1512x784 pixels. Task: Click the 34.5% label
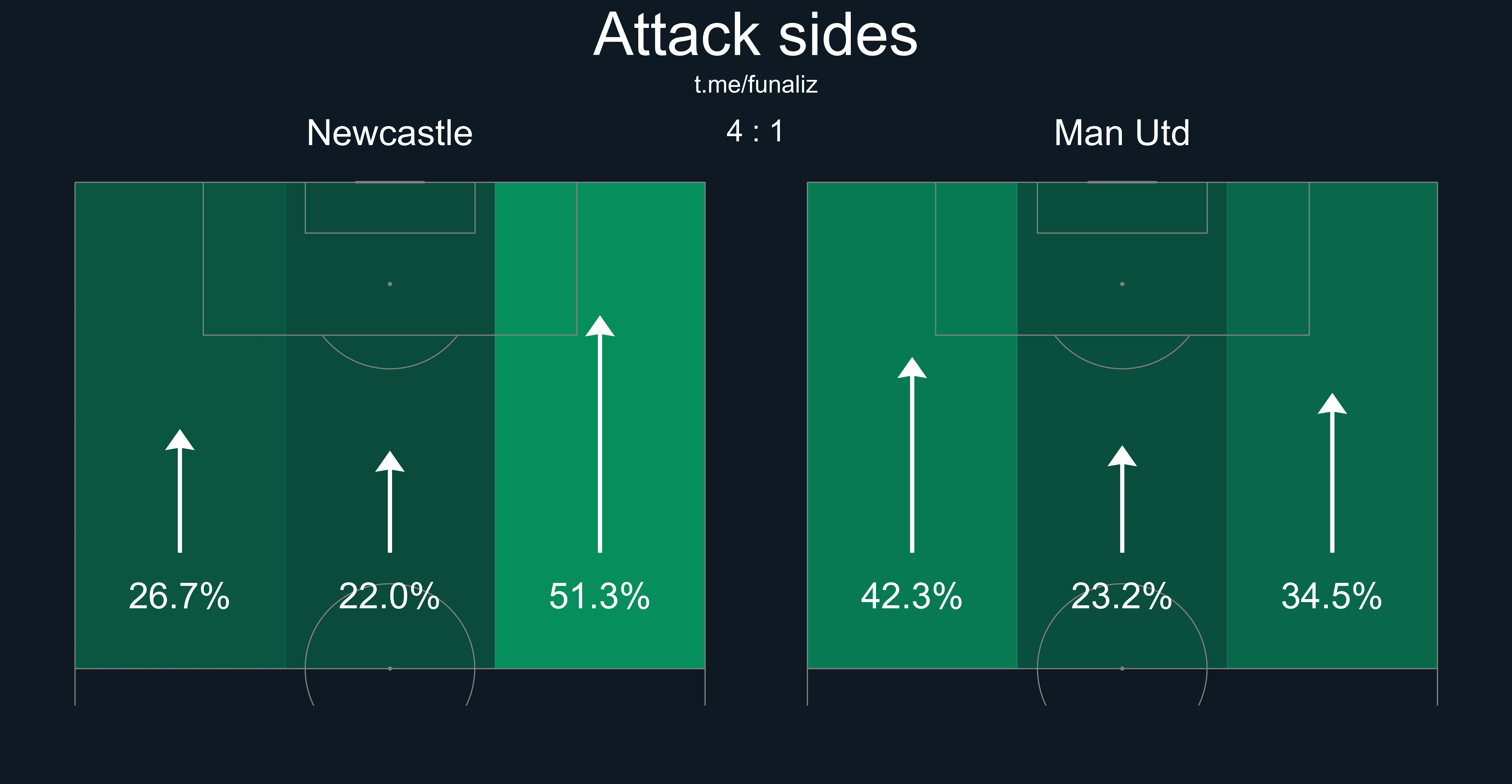[1332, 596]
